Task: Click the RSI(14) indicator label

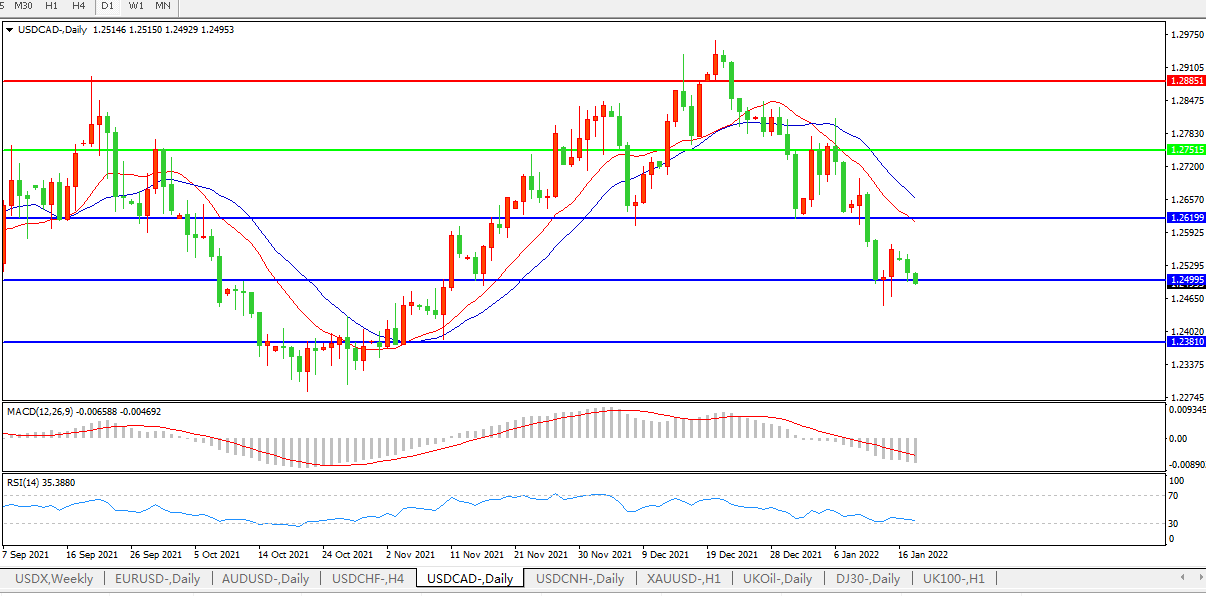Action: click(x=24, y=482)
